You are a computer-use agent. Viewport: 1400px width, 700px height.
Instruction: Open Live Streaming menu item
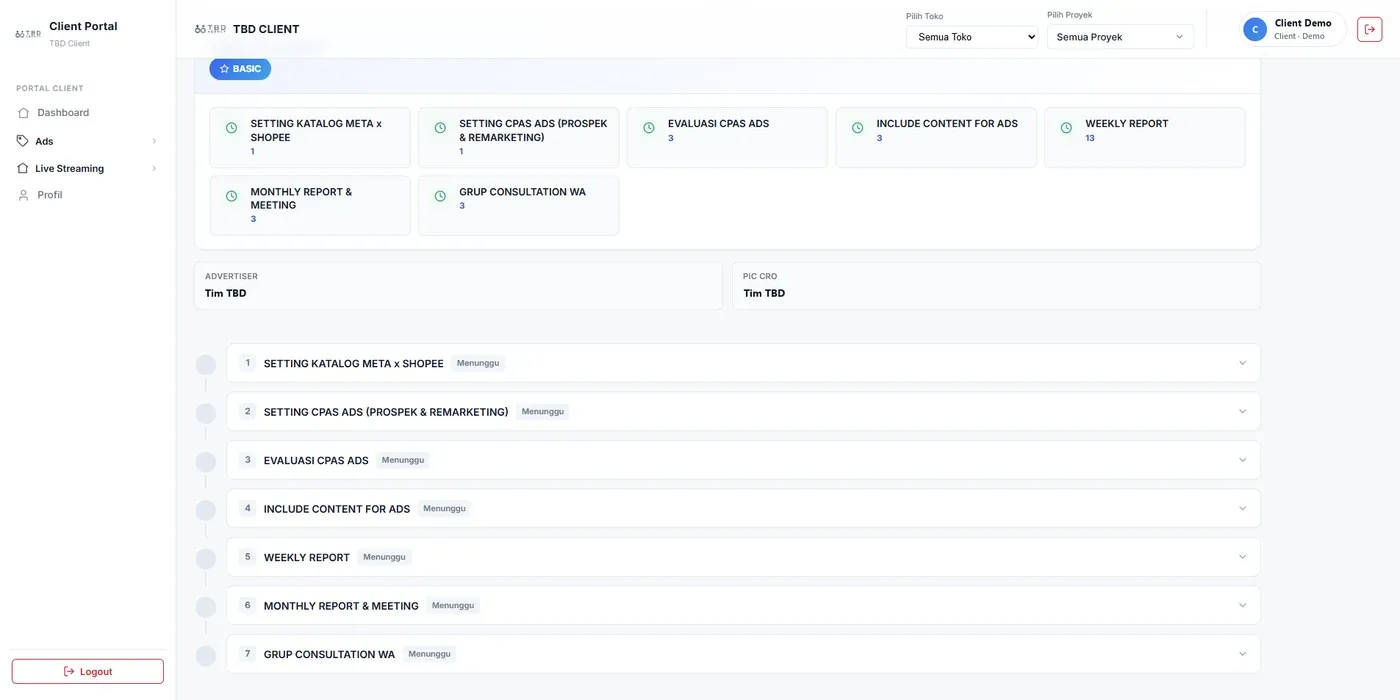click(88, 168)
